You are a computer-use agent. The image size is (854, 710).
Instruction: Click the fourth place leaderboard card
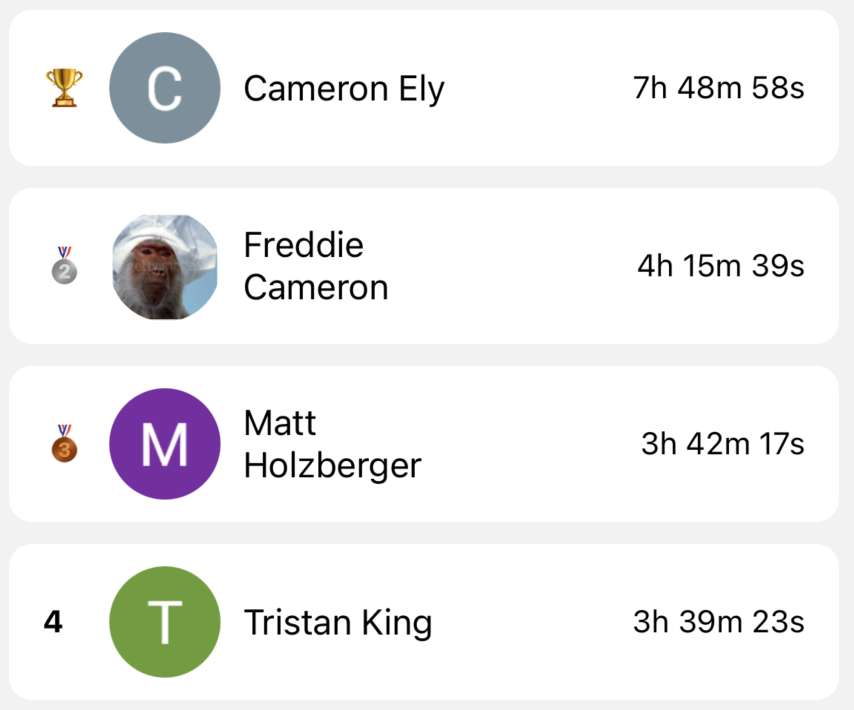click(x=427, y=621)
